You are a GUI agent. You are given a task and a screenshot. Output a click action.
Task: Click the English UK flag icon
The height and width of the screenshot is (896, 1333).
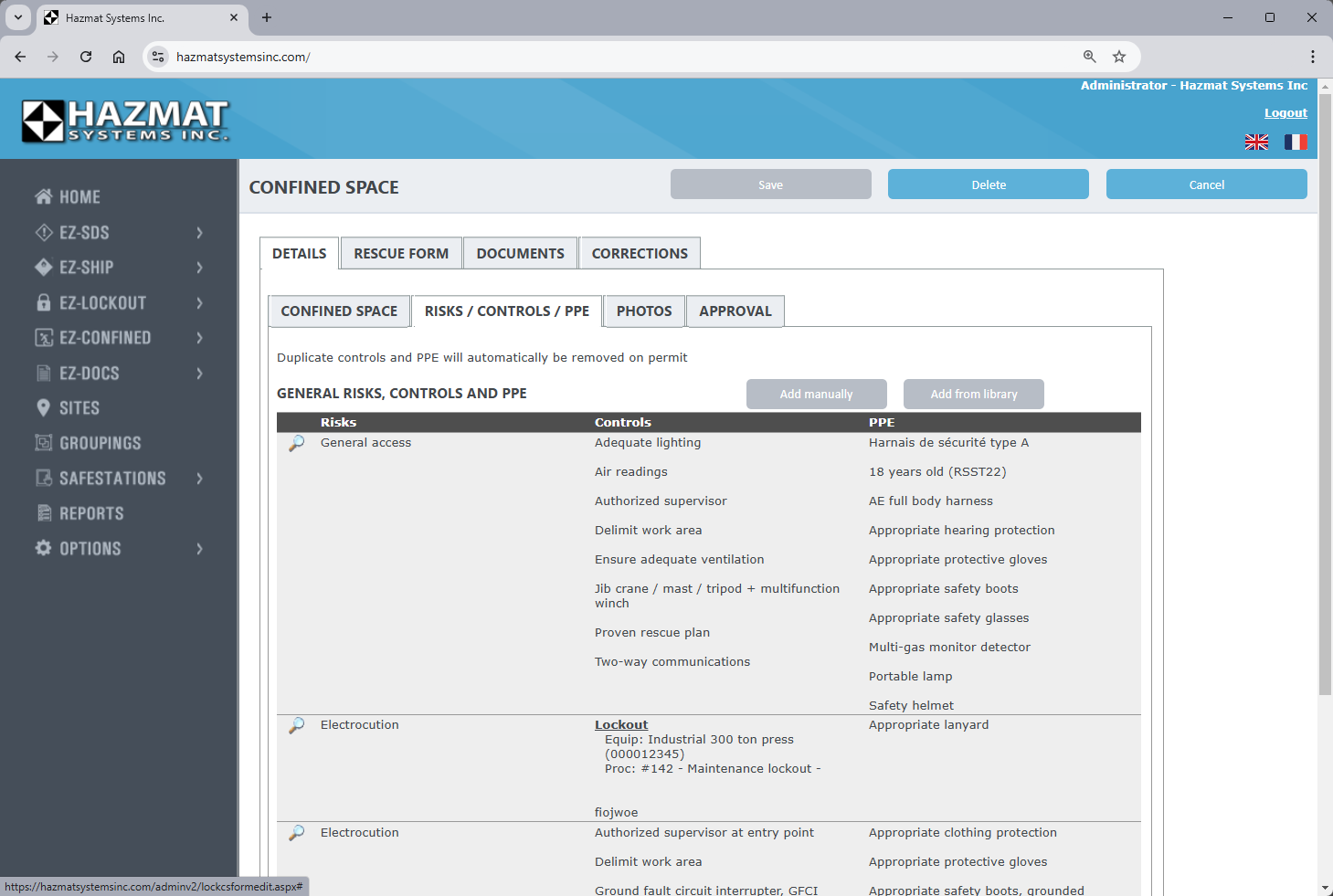[x=1256, y=142]
